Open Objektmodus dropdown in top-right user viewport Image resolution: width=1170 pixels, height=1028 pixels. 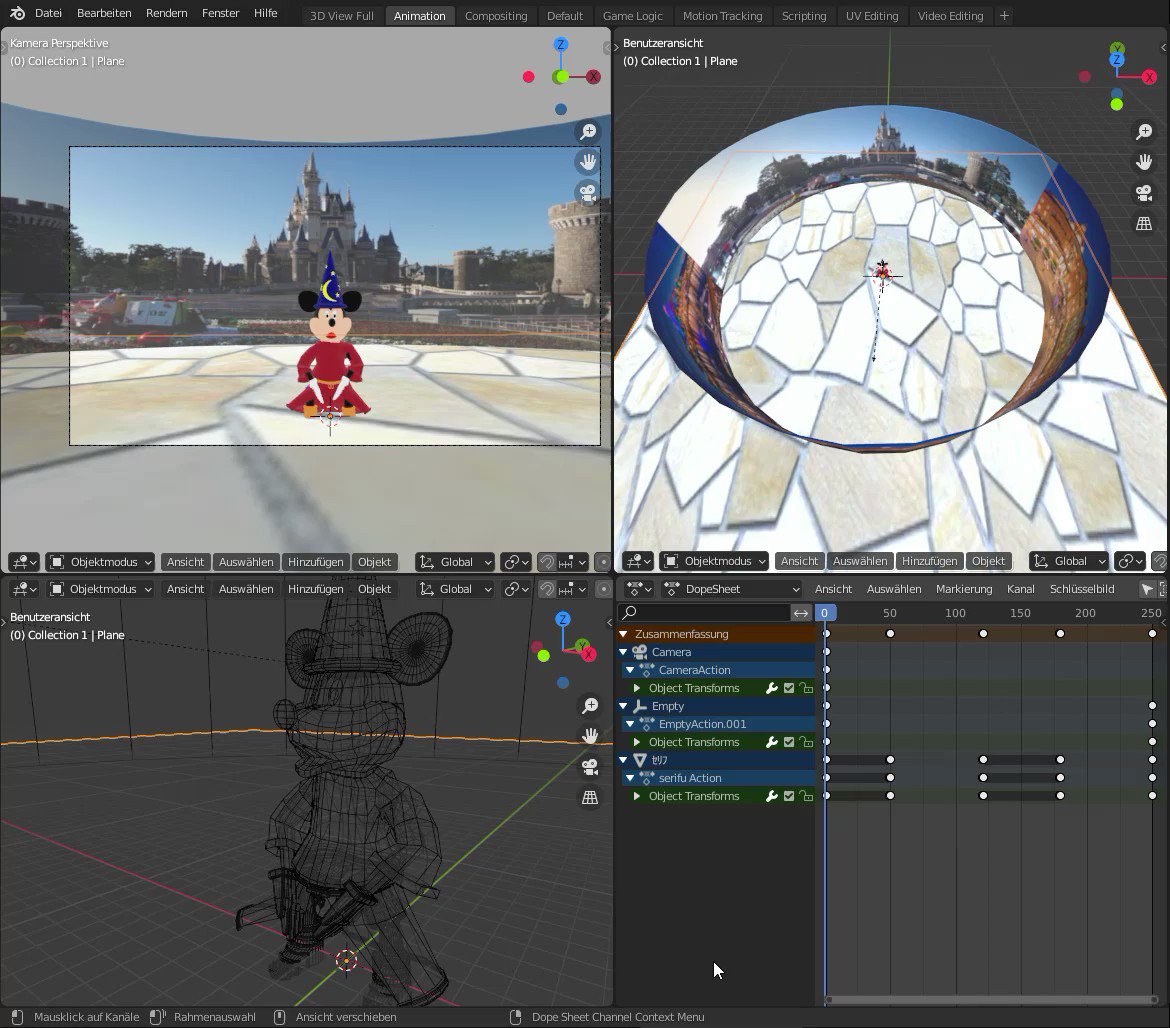tap(714, 561)
